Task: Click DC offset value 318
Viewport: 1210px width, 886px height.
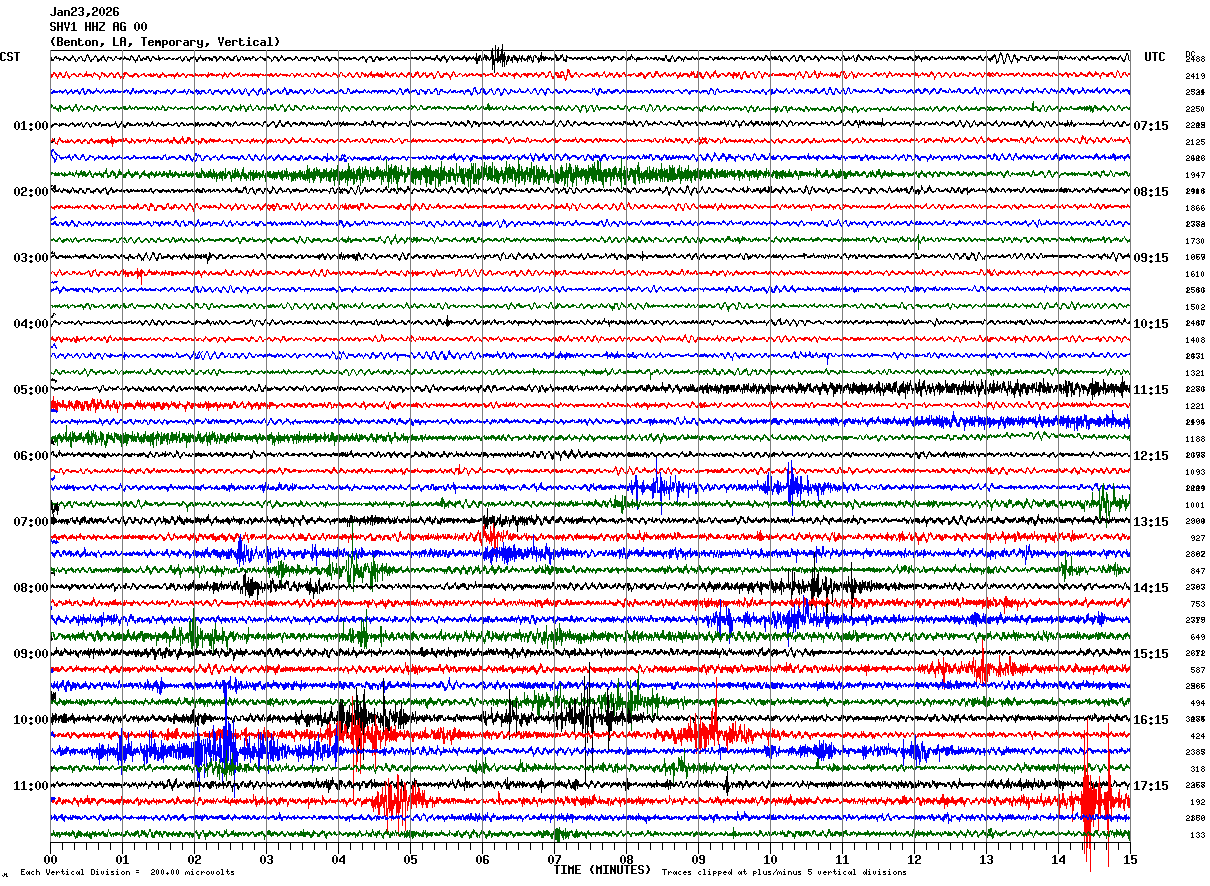Action: tap(1197, 770)
